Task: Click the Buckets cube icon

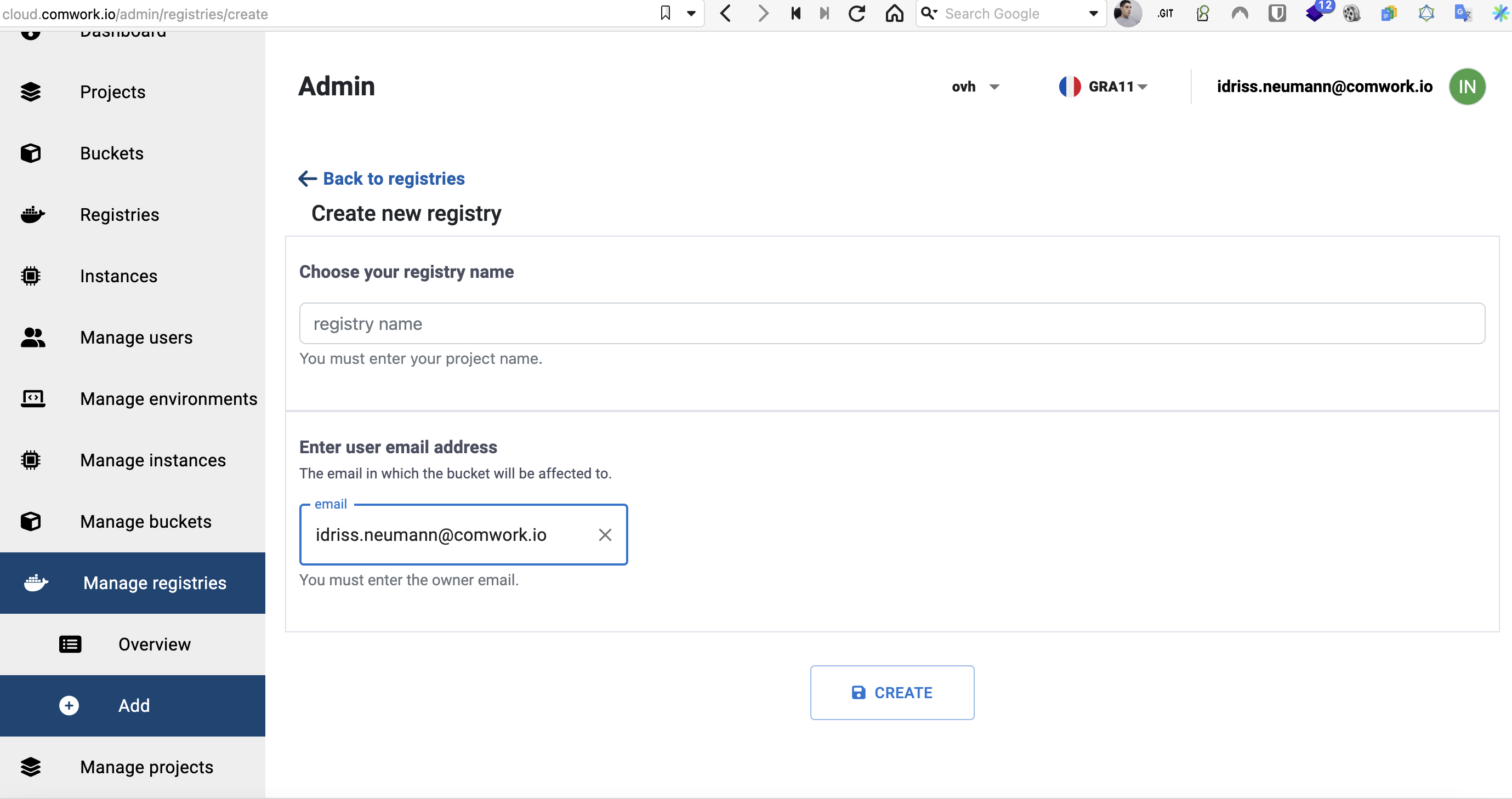Action: coord(31,153)
